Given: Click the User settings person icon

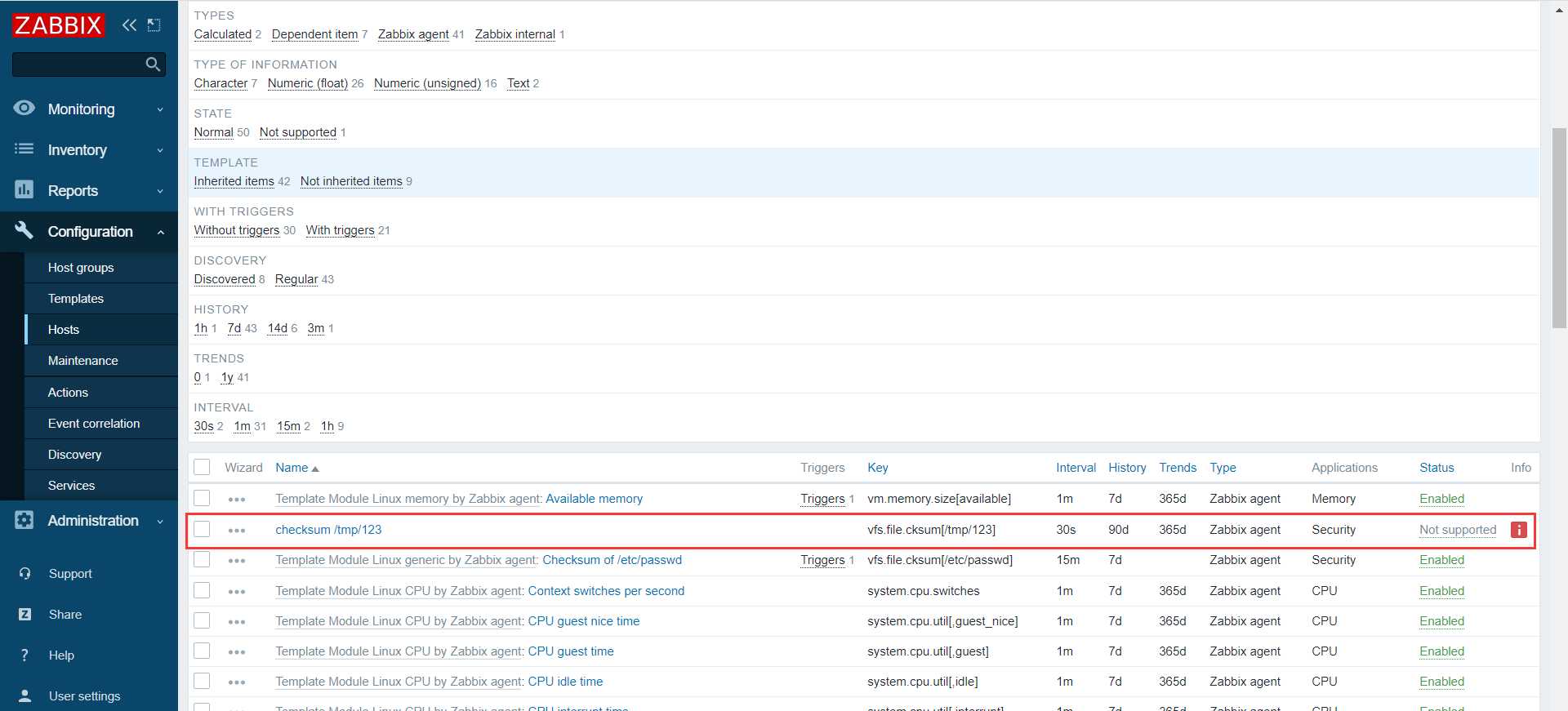Looking at the screenshot, I should [x=25, y=696].
